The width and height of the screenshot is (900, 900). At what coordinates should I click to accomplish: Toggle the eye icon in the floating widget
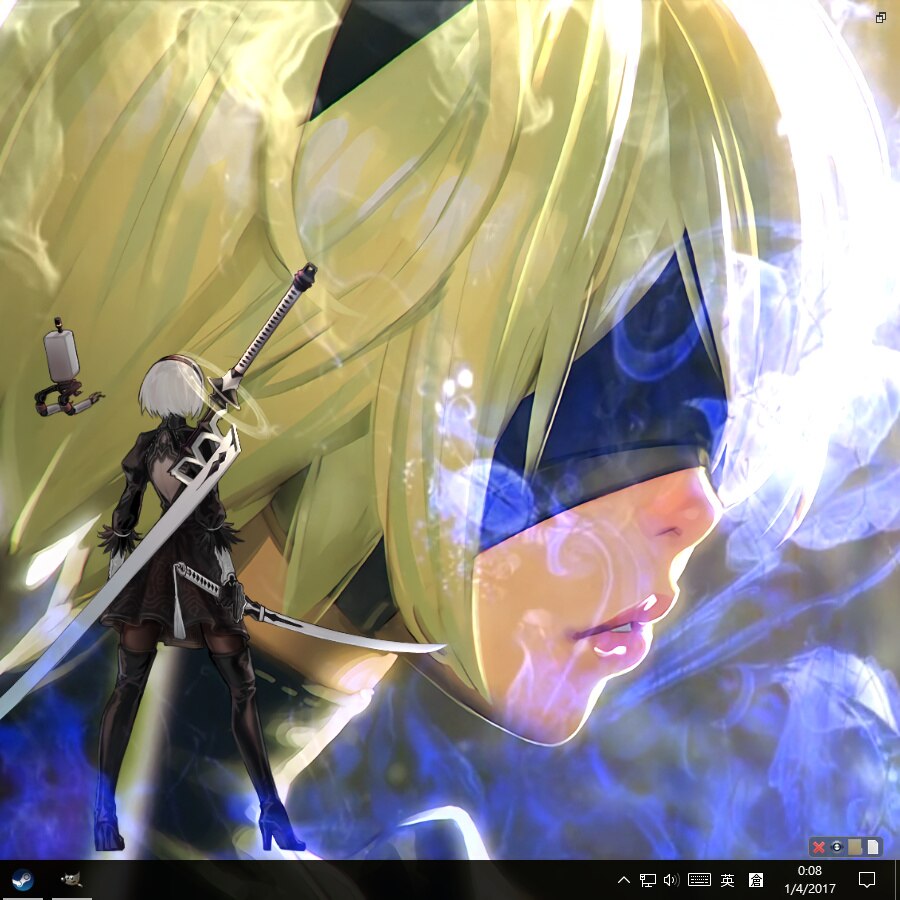pos(837,847)
